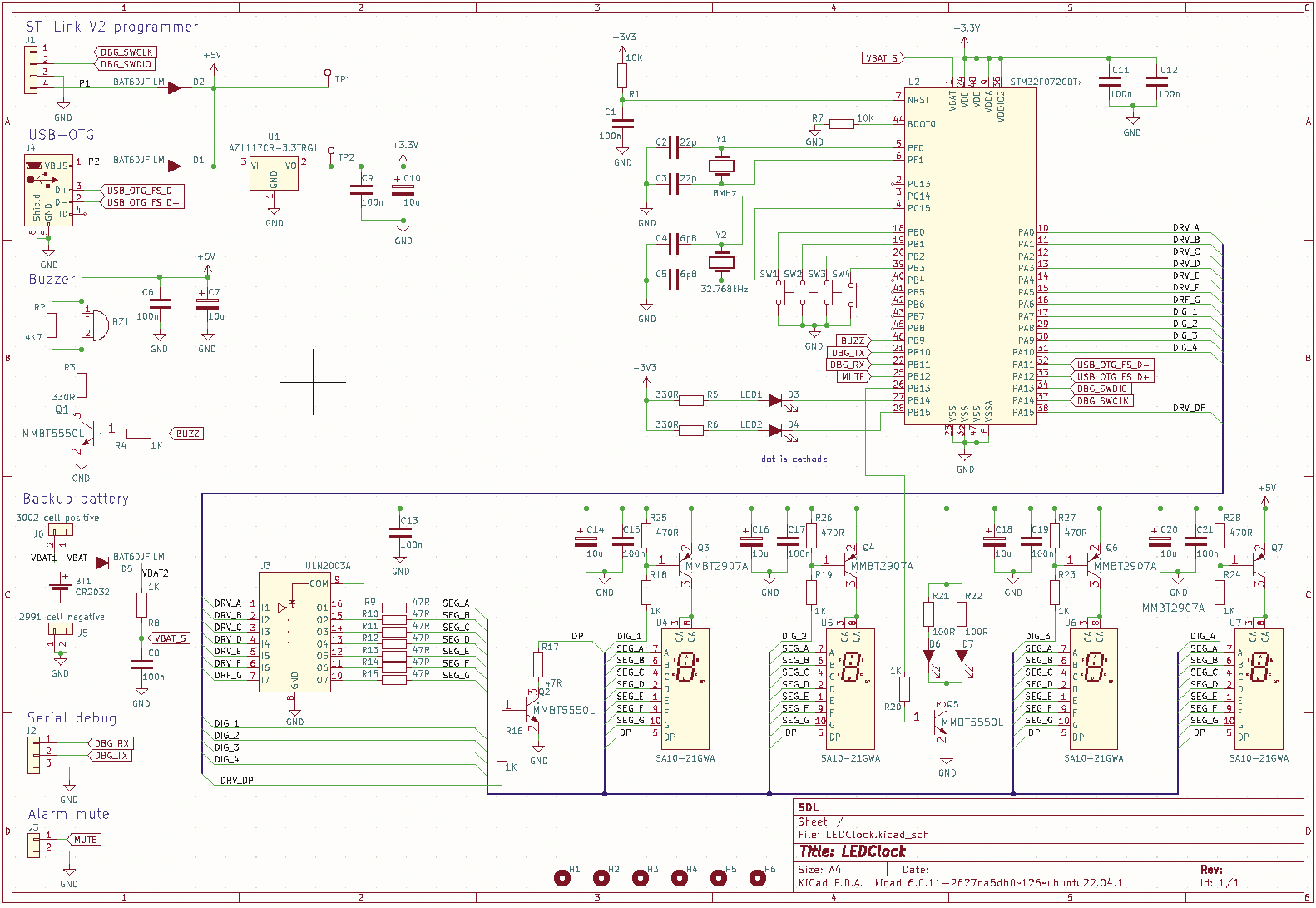Click the Y2 32.768kHz crystal symbol
Image resolution: width=1316 pixels, height=908 pixels.
point(721,262)
